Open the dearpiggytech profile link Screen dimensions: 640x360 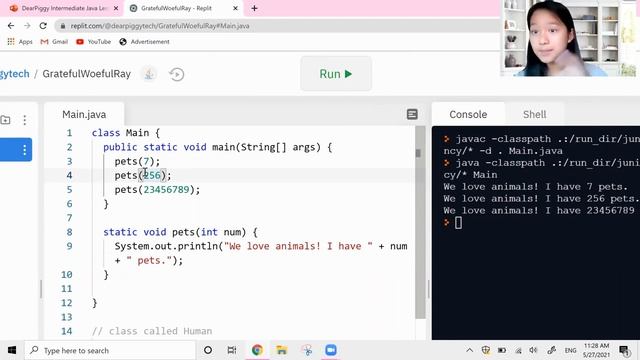pyautogui.click(x=15, y=74)
